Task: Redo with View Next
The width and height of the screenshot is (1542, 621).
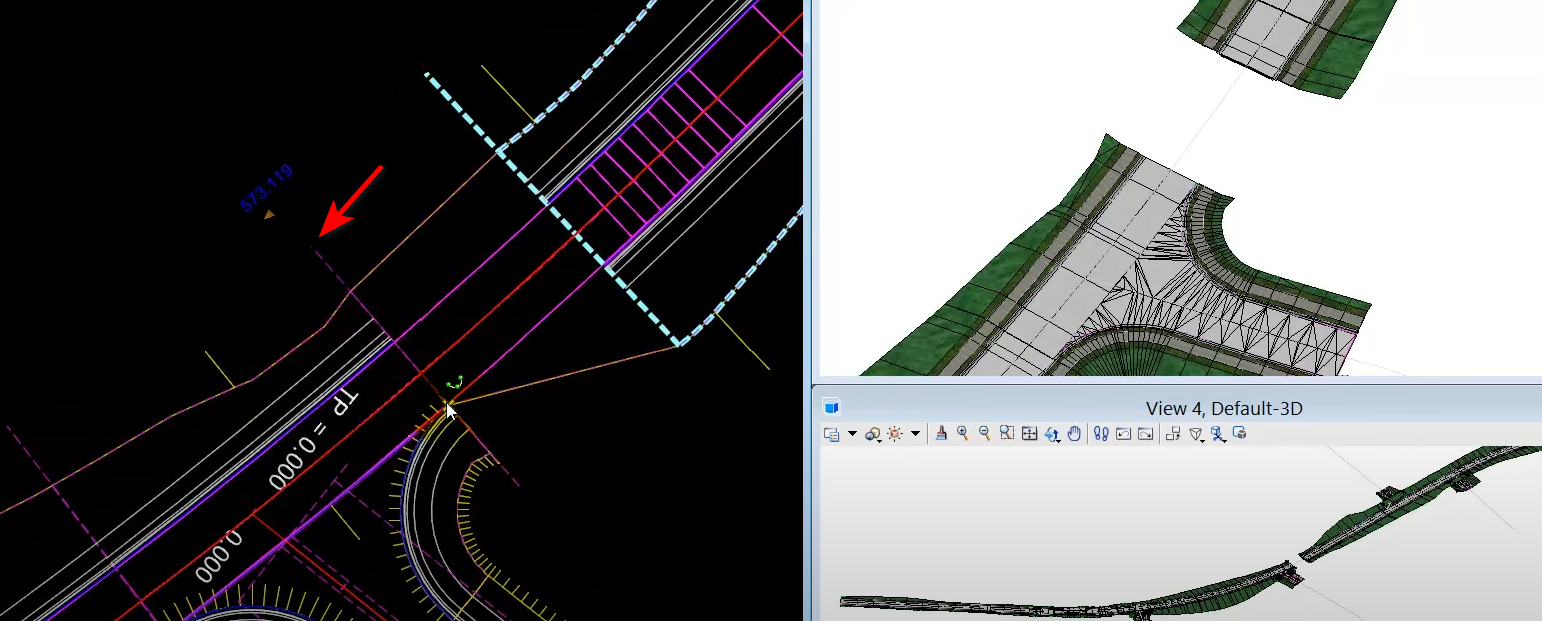Action: (1146, 434)
